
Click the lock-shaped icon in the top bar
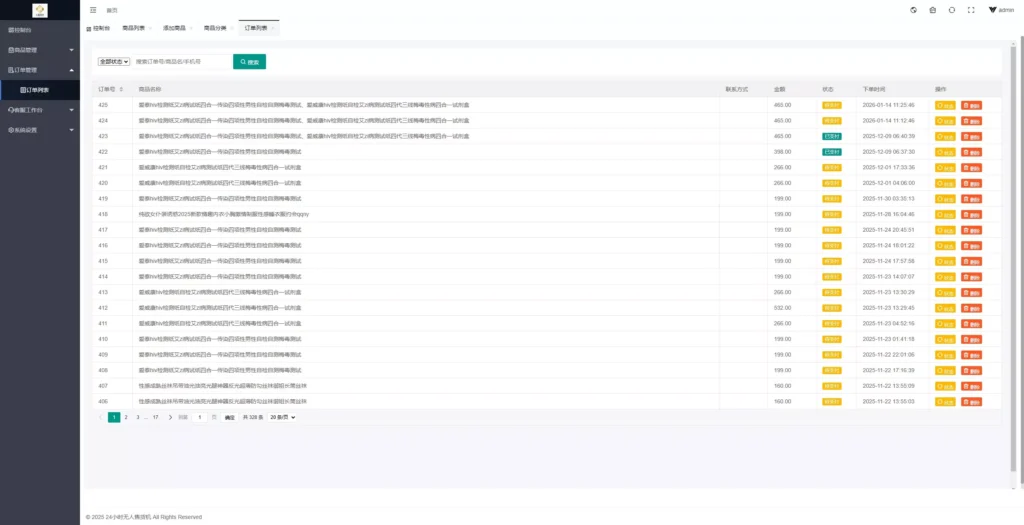[x=933, y=9]
